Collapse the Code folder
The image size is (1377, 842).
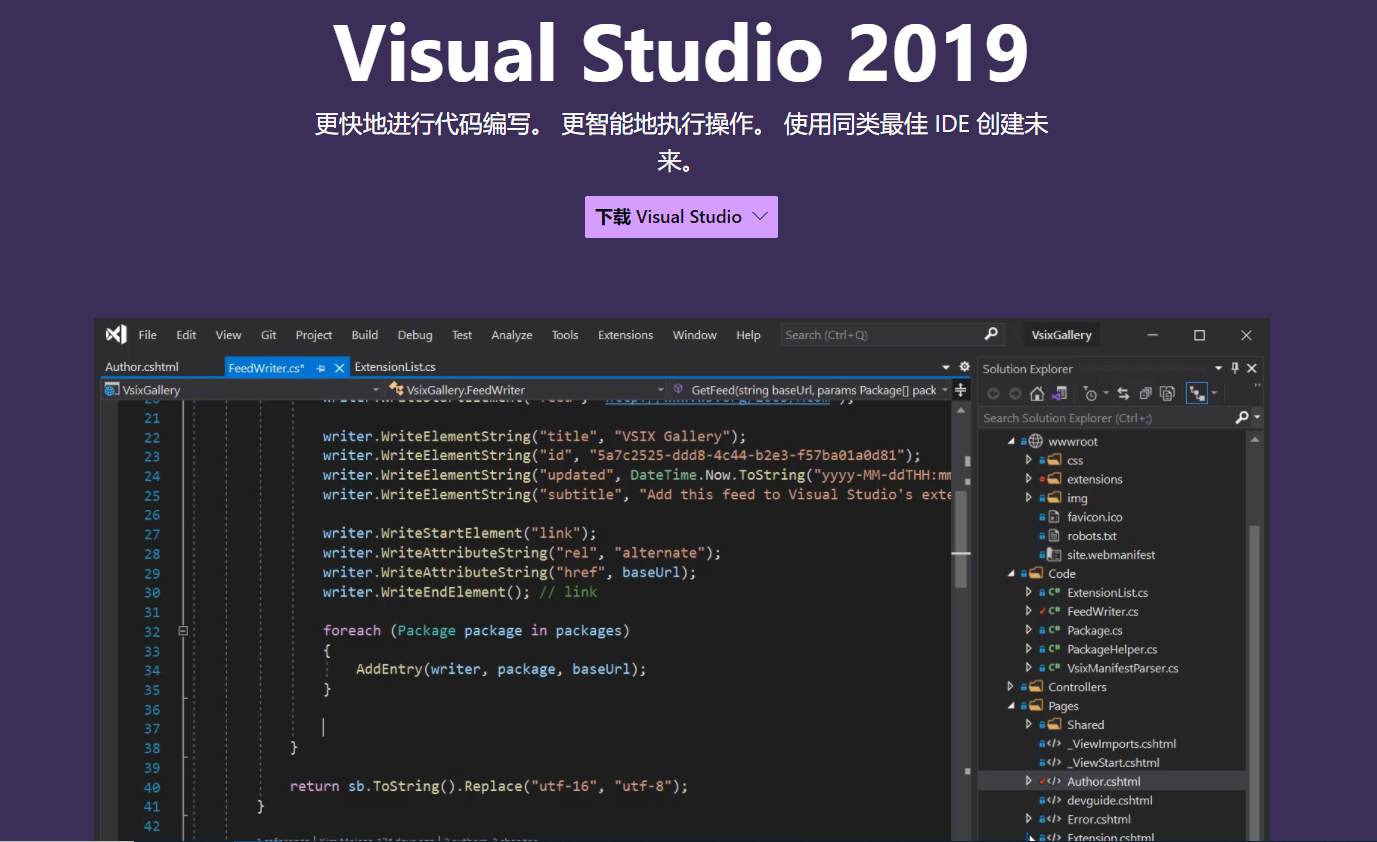(x=1011, y=574)
